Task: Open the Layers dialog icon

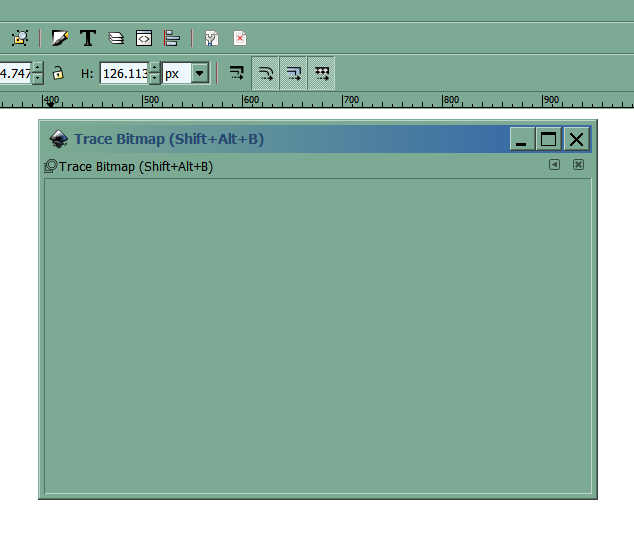Action: coord(116,38)
